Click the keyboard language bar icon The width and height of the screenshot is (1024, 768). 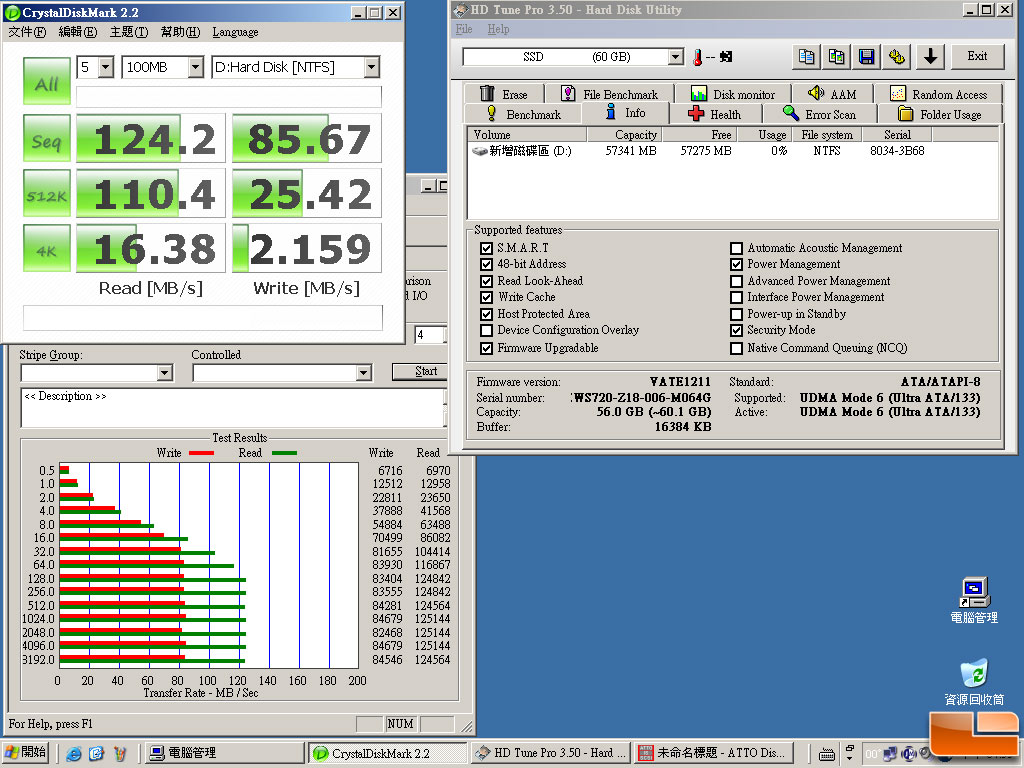826,754
